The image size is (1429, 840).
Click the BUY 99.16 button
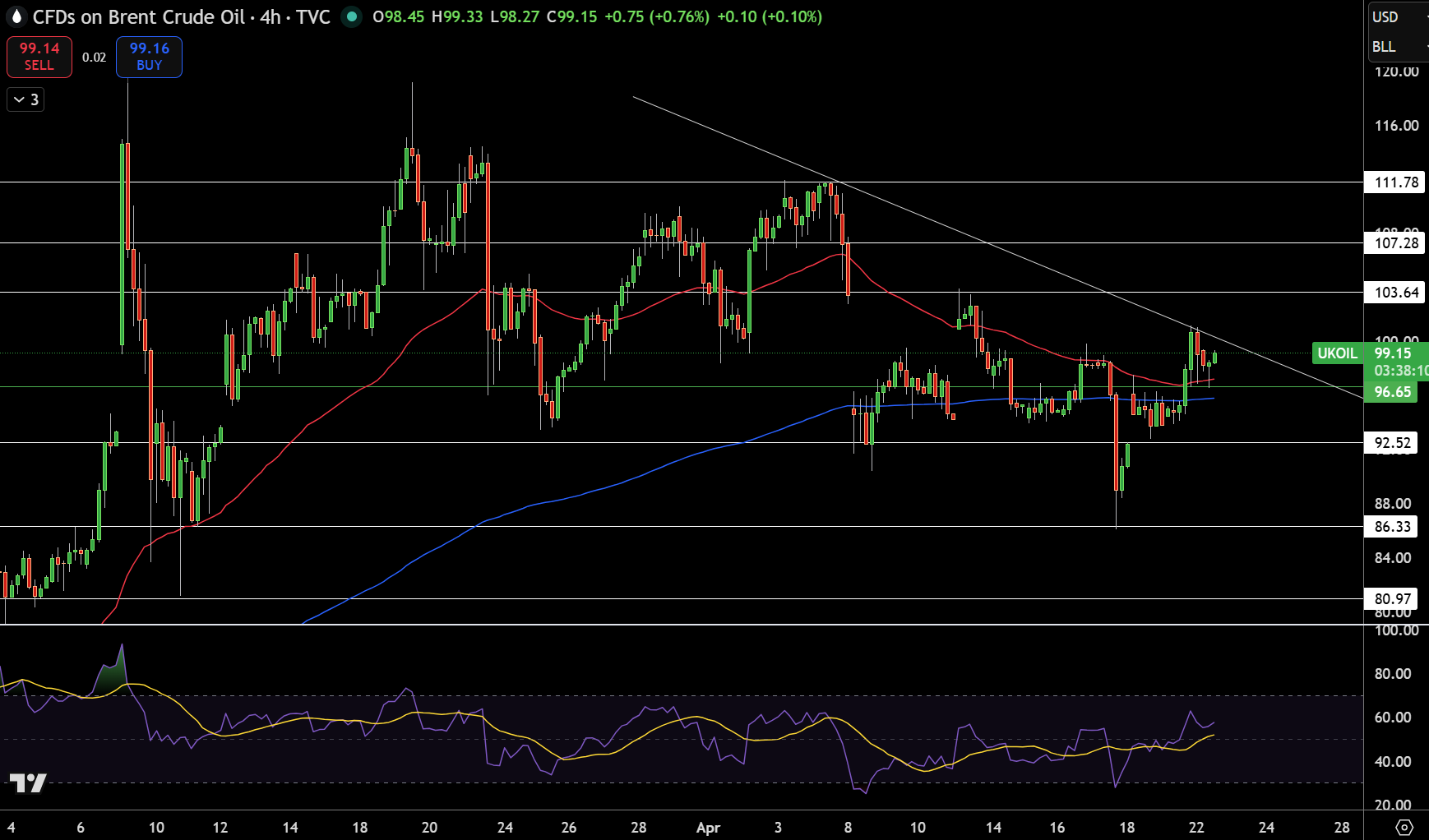click(149, 57)
